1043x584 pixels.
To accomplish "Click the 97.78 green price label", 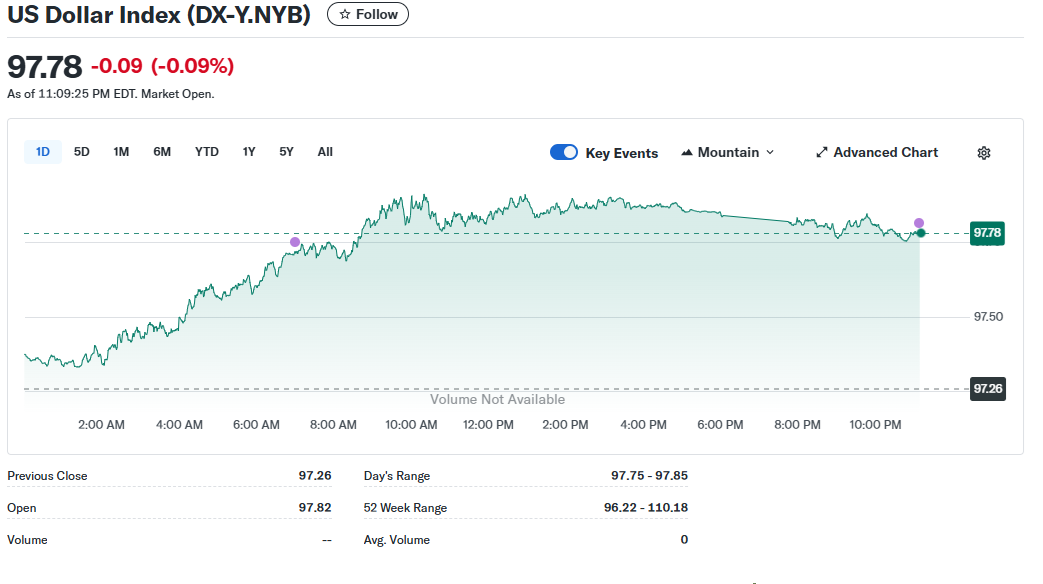I will coord(987,233).
